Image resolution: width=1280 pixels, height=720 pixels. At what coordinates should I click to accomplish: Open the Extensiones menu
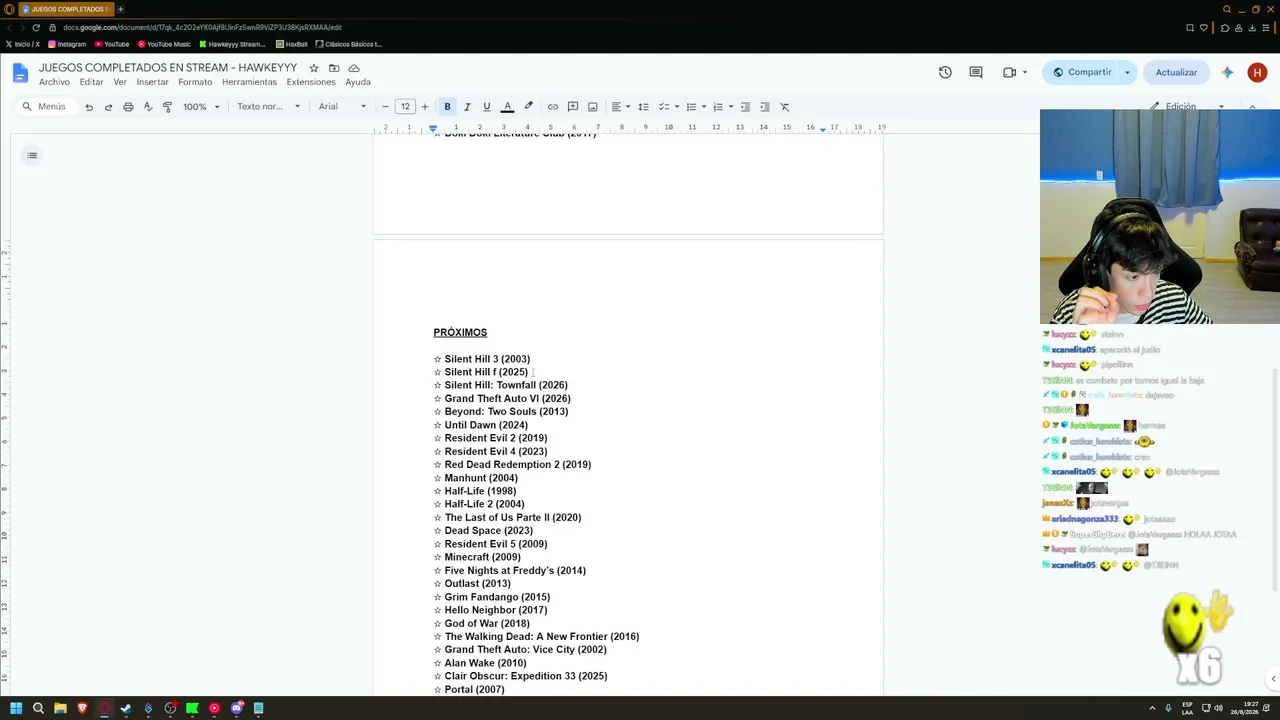(x=311, y=82)
